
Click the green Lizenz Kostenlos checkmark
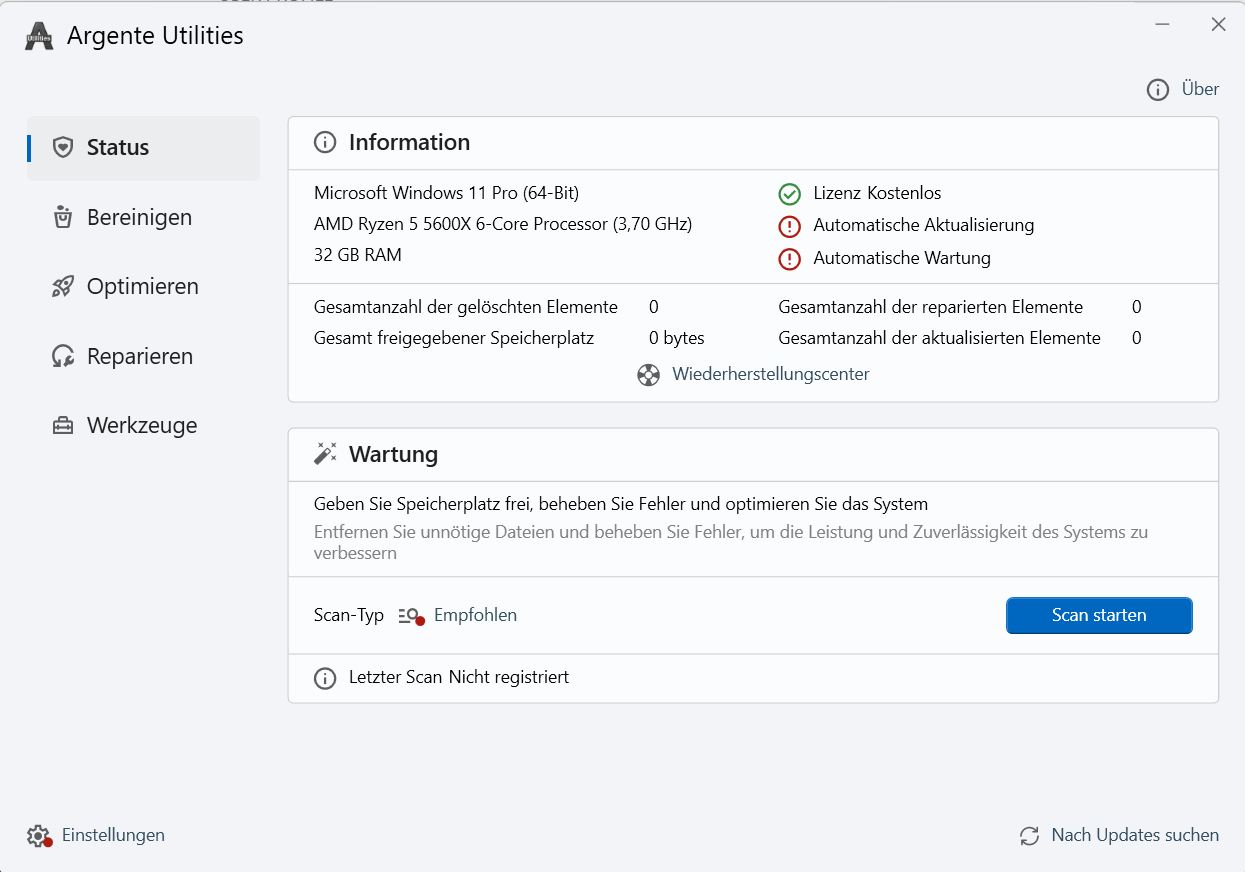(790, 194)
